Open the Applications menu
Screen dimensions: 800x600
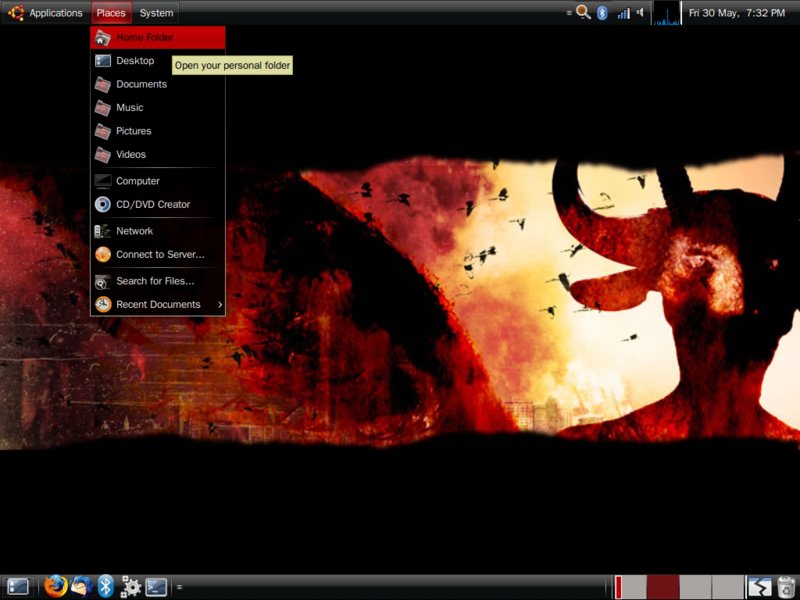(x=46, y=13)
